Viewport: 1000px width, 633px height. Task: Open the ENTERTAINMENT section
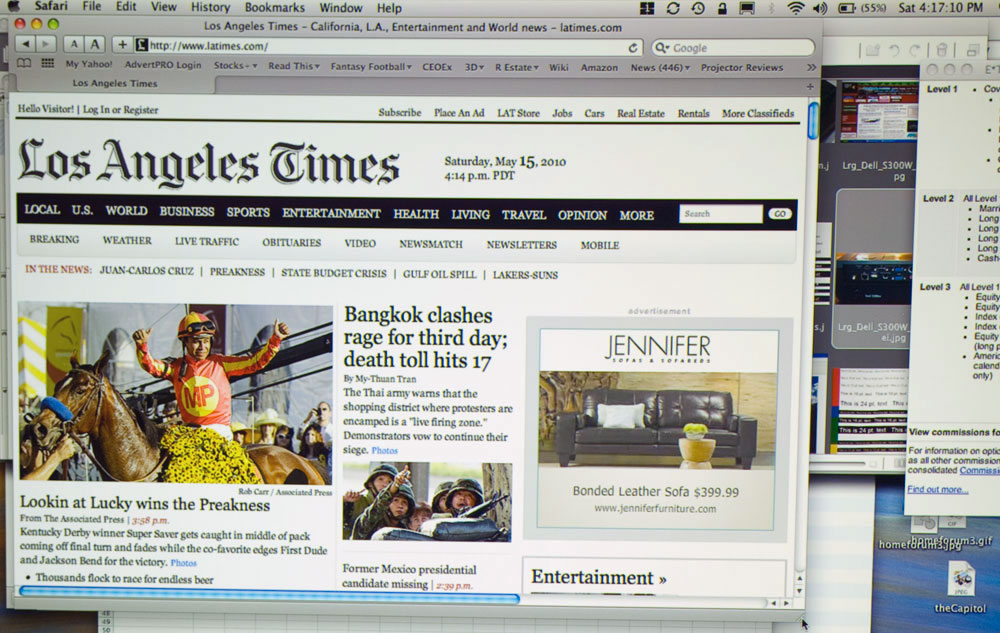(x=332, y=214)
